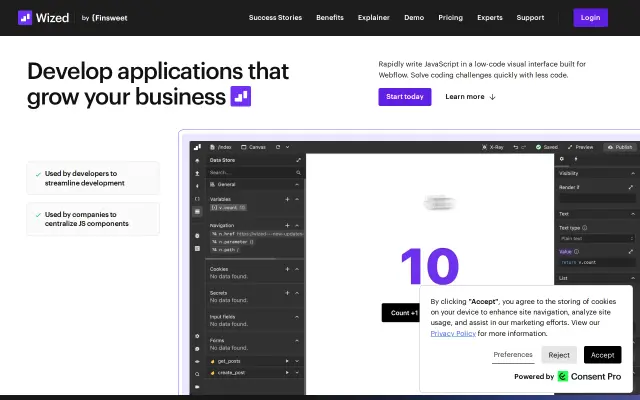Collapse the Secrets section
This screenshot has height=400, width=640.
click(x=297, y=293)
